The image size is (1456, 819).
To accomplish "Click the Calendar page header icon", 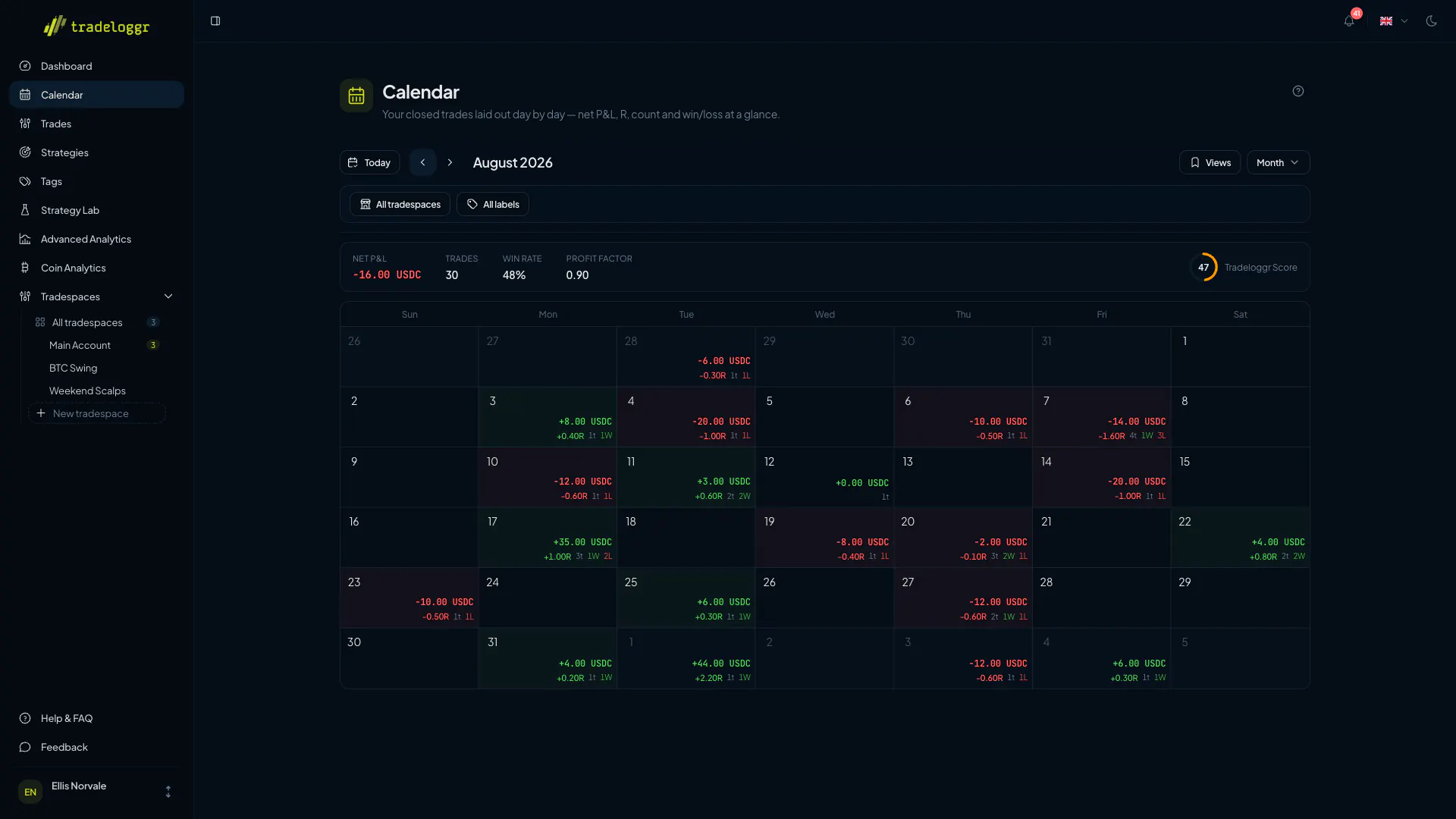I will [356, 96].
